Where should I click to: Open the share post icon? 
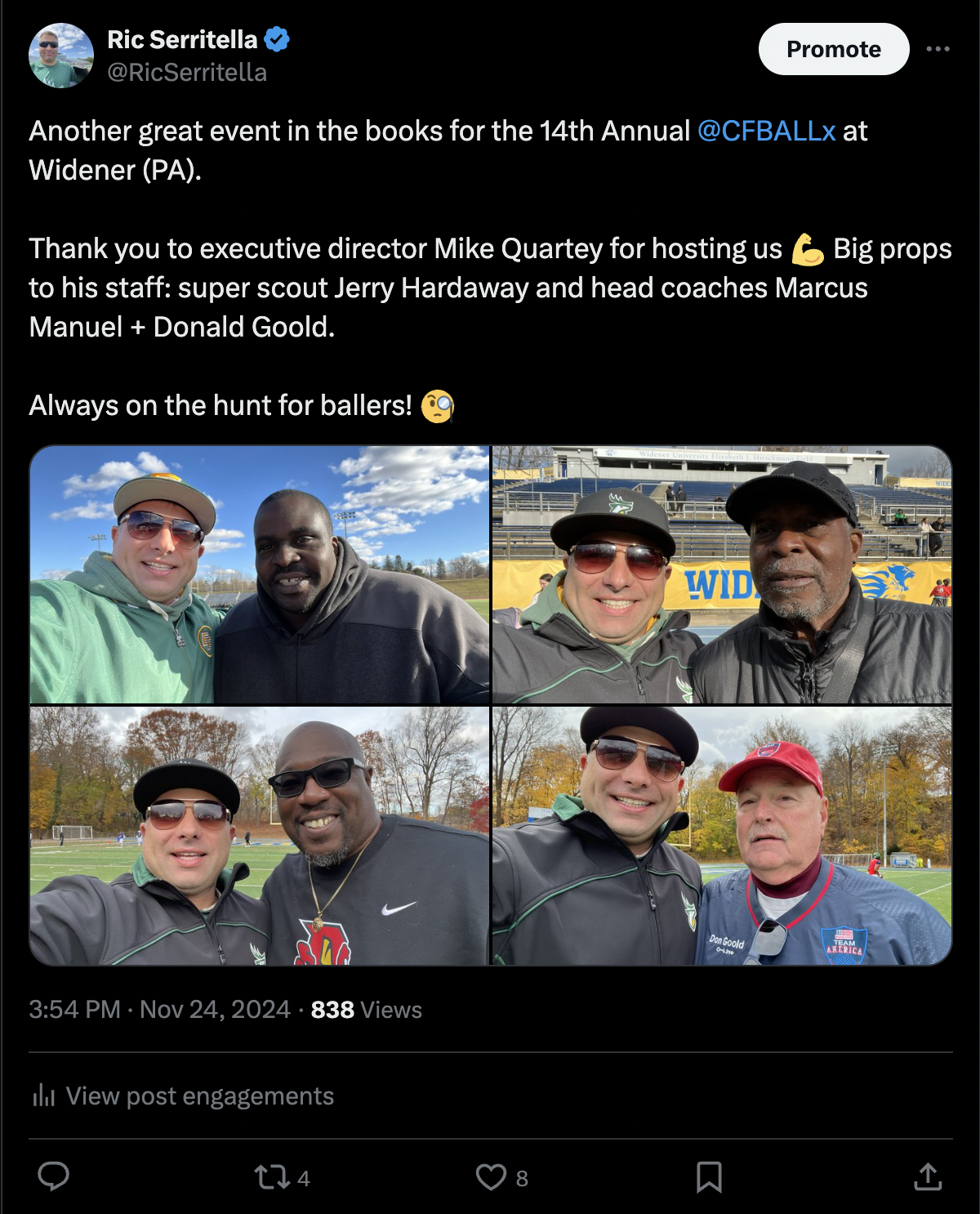coord(928,1177)
